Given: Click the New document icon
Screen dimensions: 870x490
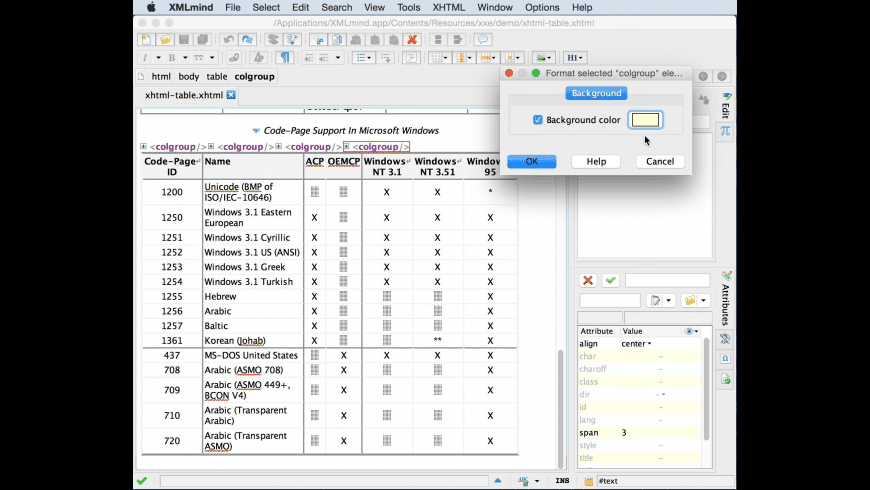Looking at the screenshot, I should click(146, 39).
